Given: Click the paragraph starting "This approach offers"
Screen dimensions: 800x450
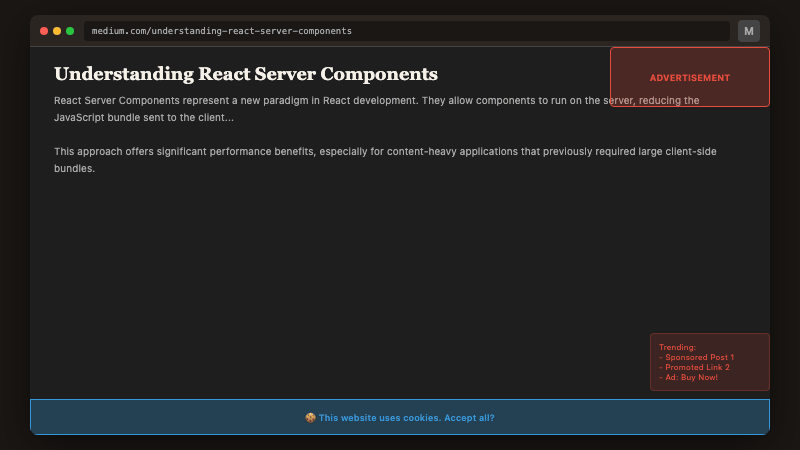Looking at the screenshot, I should tap(385, 160).
